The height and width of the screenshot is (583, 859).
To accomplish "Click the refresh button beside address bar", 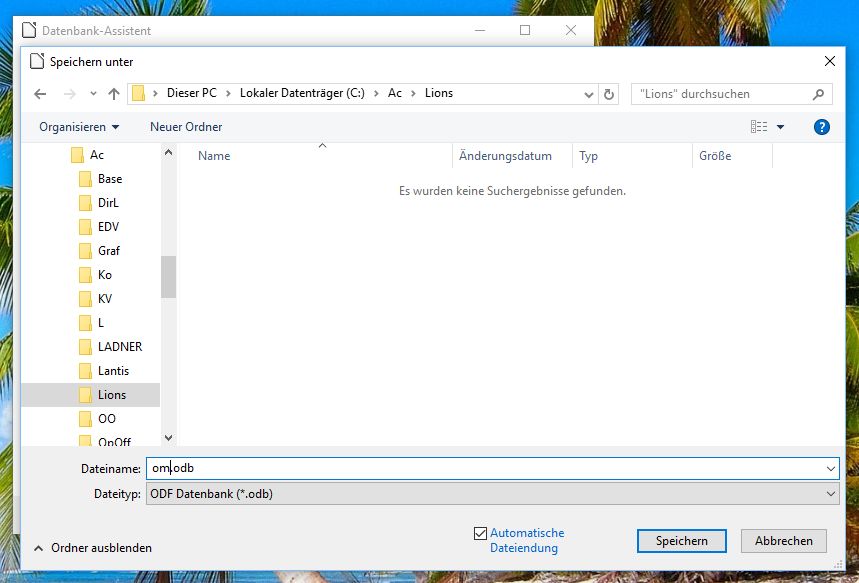I will (x=609, y=94).
